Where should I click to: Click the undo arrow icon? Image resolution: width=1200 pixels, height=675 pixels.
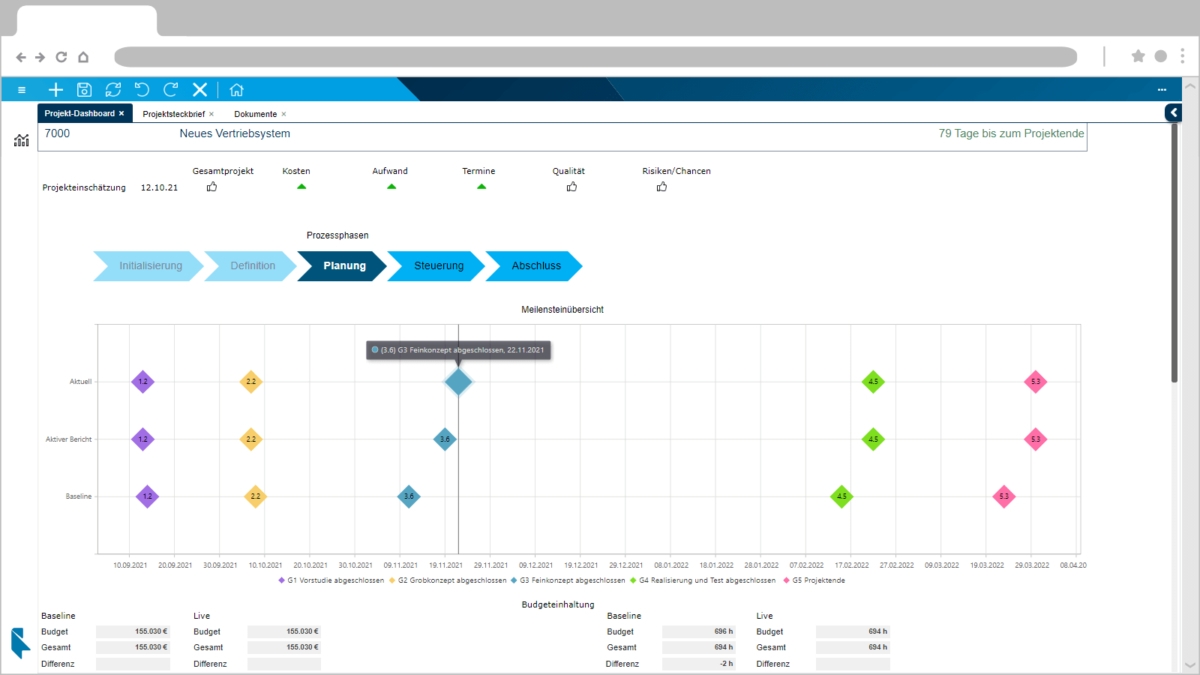click(x=142, y=89)
